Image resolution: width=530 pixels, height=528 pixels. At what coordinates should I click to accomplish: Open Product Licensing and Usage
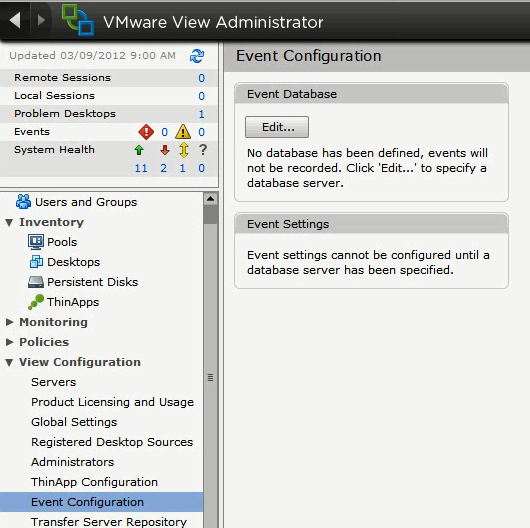click(112, 402)
